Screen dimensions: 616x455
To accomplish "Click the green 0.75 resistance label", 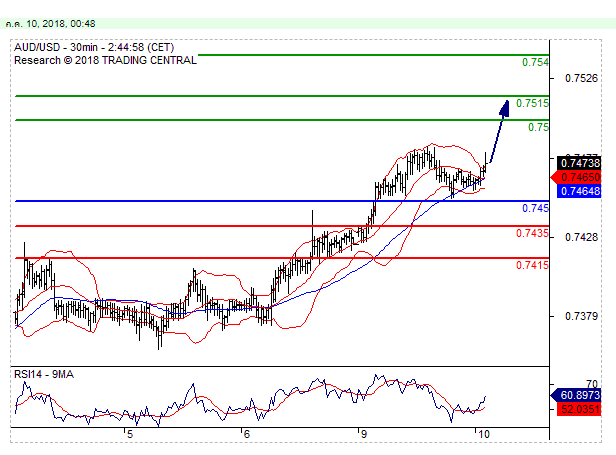I will coord(538,127).
